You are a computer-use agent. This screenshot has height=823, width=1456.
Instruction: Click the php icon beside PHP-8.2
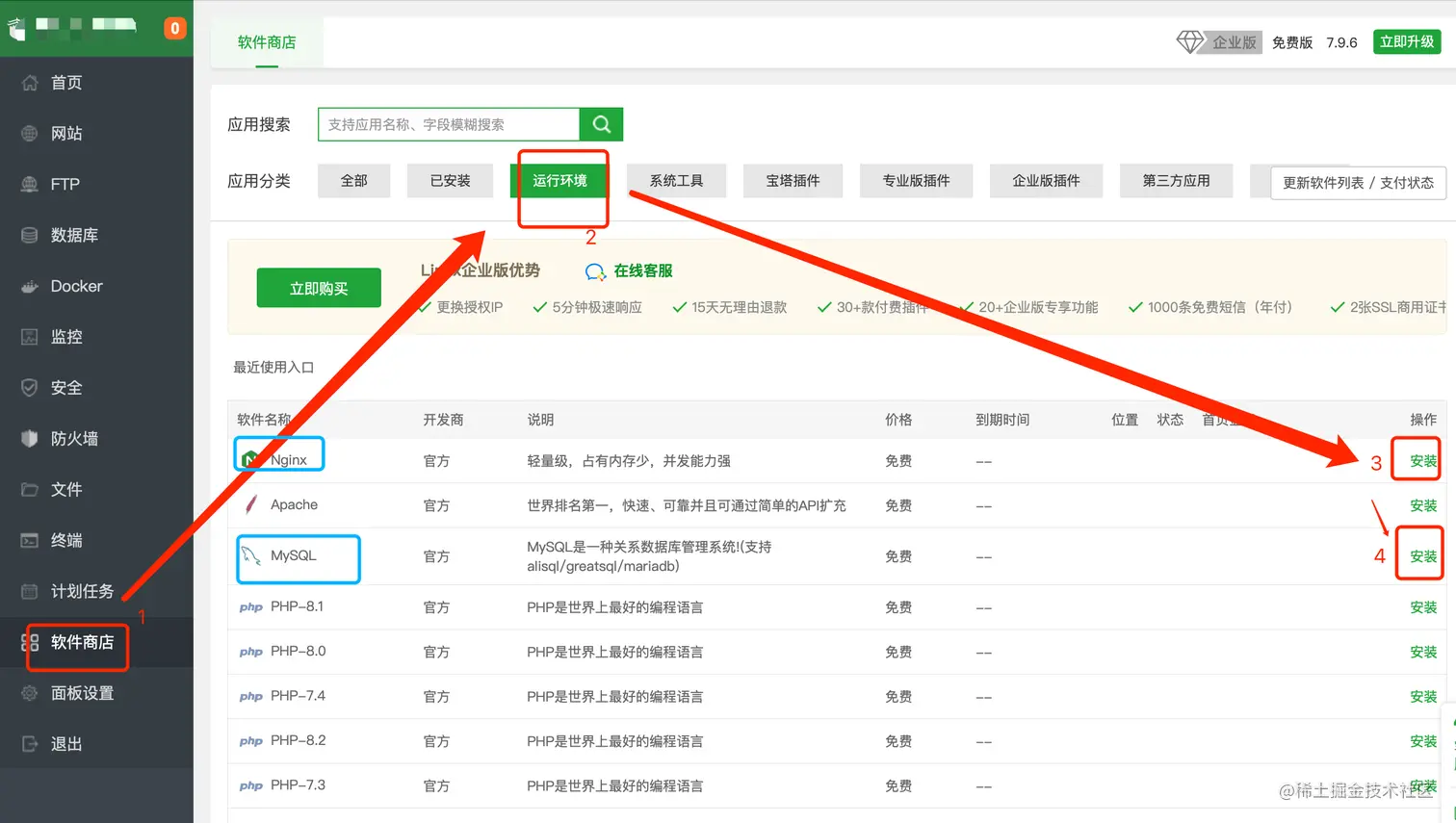(x=251, y=741)
